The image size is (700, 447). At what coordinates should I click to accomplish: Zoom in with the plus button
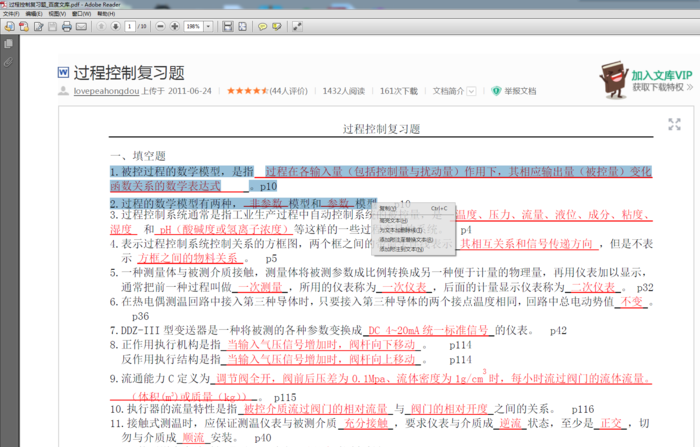pyautogui.click(x=175, y=26)
